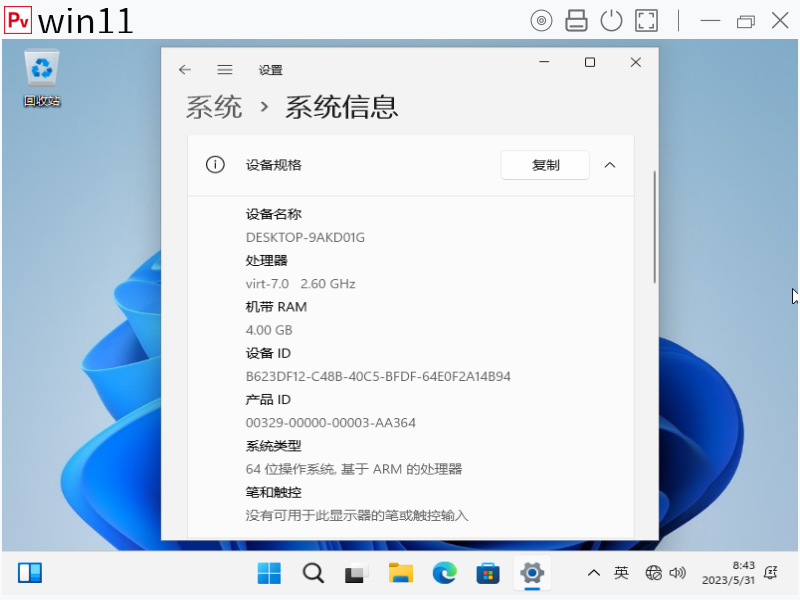Viewport: 800px width, 600px height.
Task: Open File Explorer from the taskbar
Action: (x=401, y=573)
